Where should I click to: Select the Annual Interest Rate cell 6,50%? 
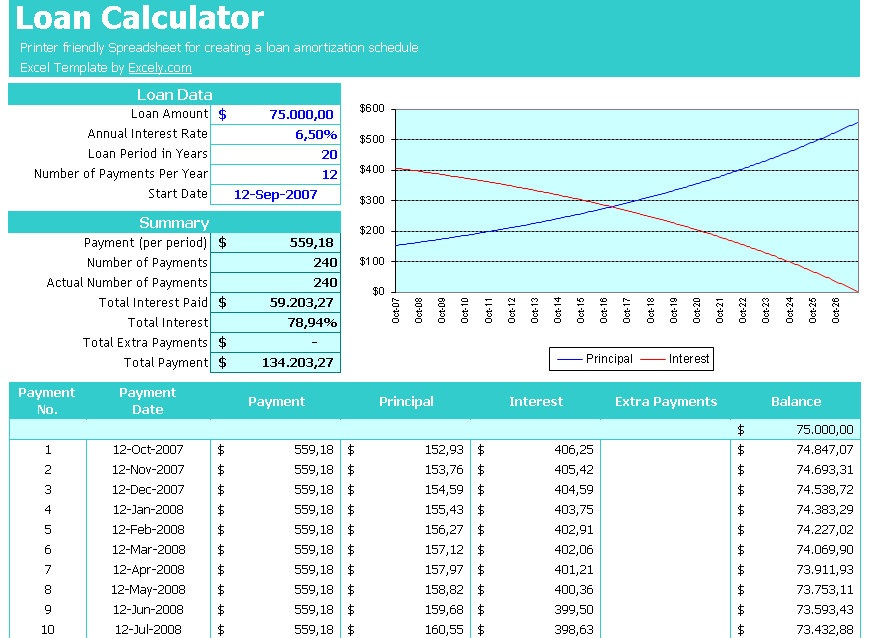pyautogui.click(x=276, y=134)
